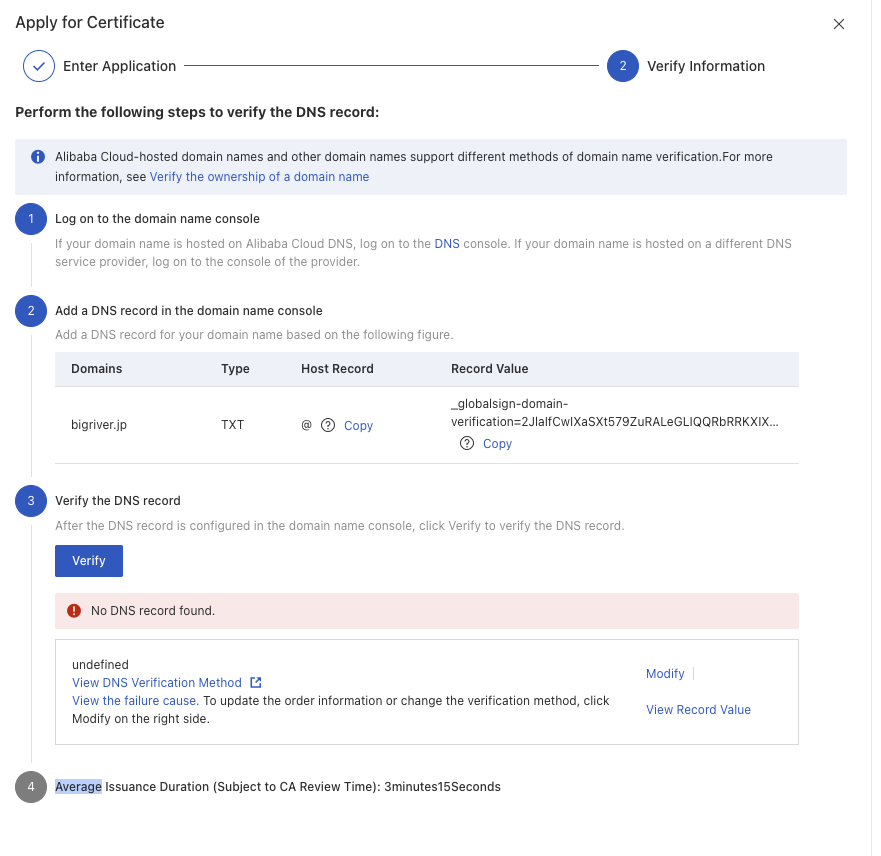
Task: Copy the globalsign record value
Action: pos(497,444)
